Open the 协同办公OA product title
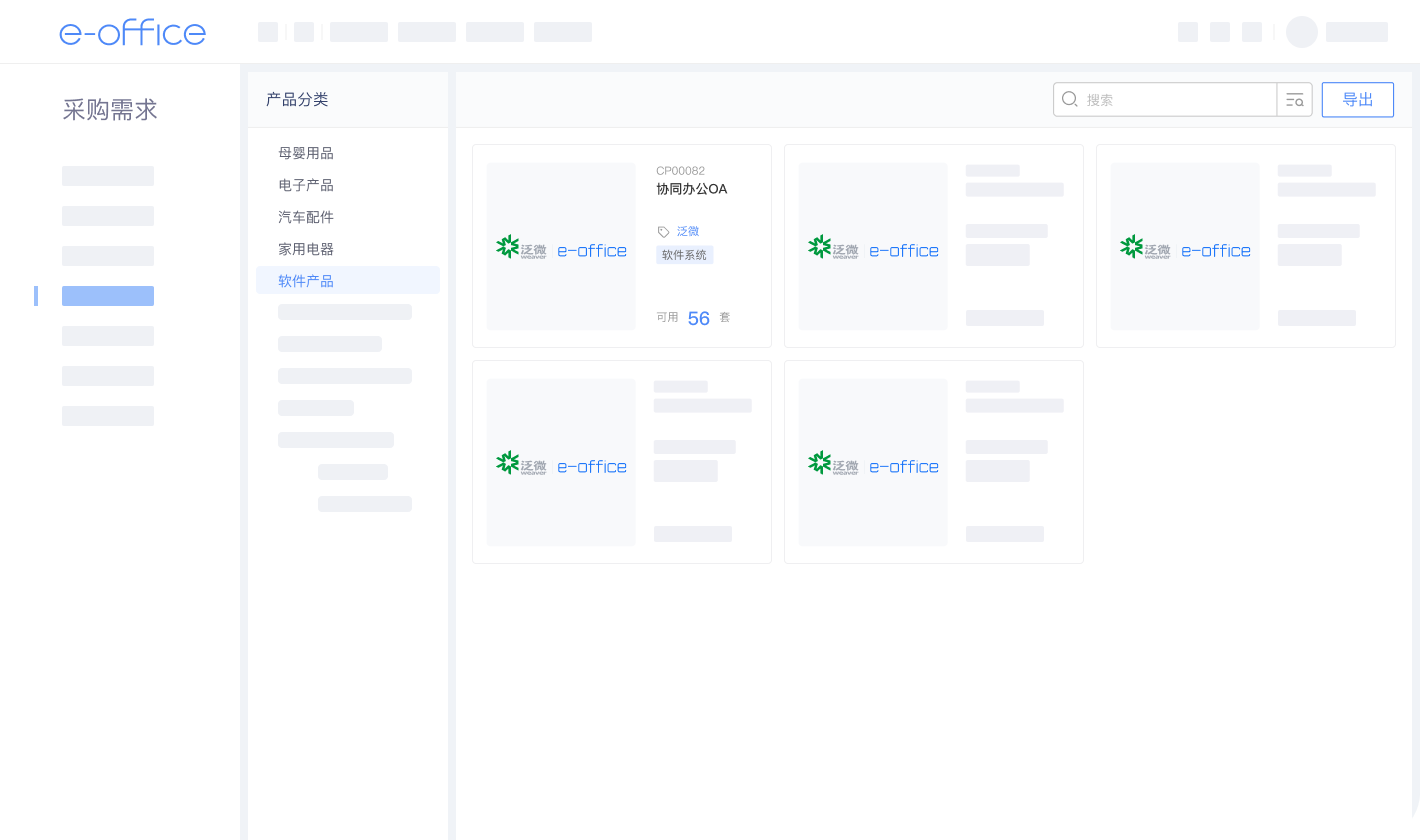The height and width of the screenshot is (840, 1420). pos(692,189)
